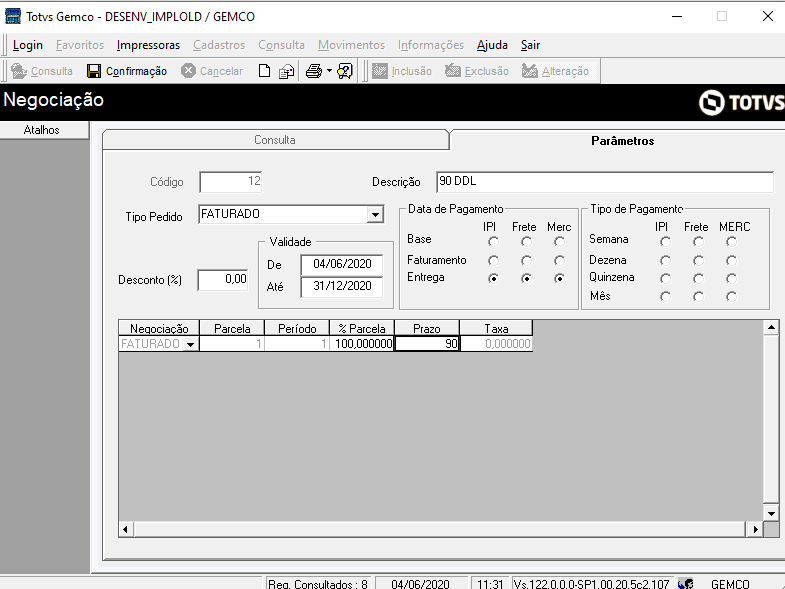Open the Tipo Pedido dropdown
Image resolution: width=785 pixels, height=589 pixels.
point(375,215)
